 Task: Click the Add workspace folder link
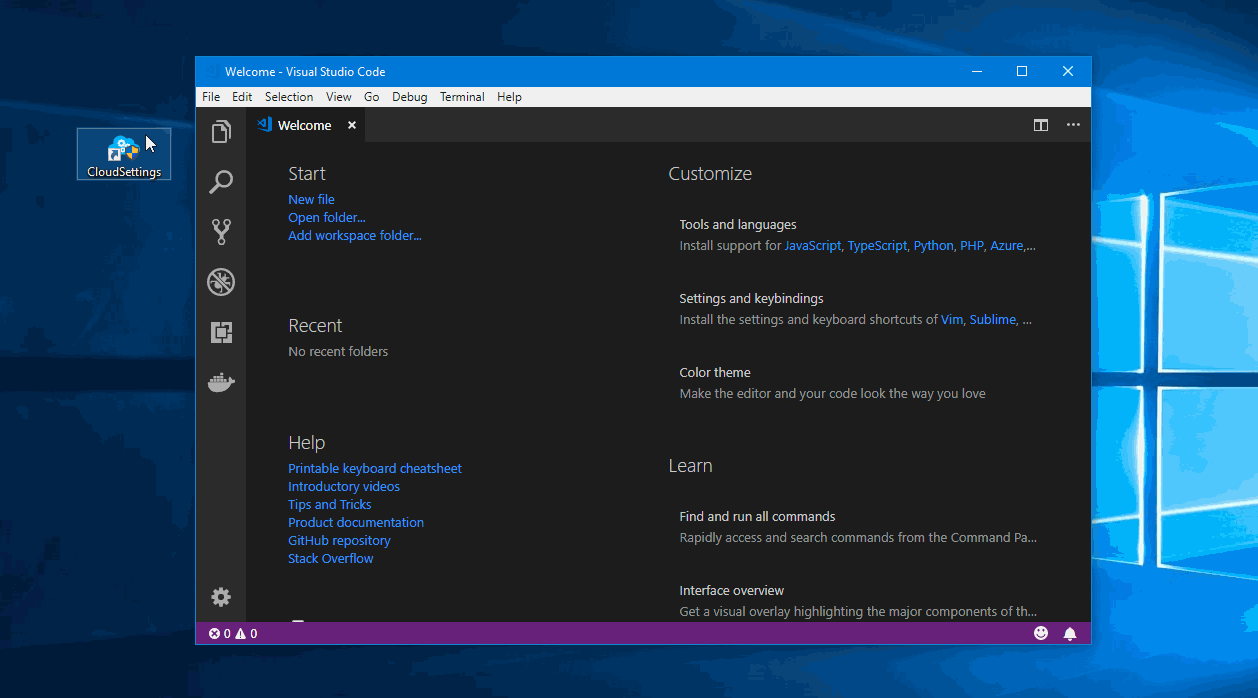[x=355, y=235]
